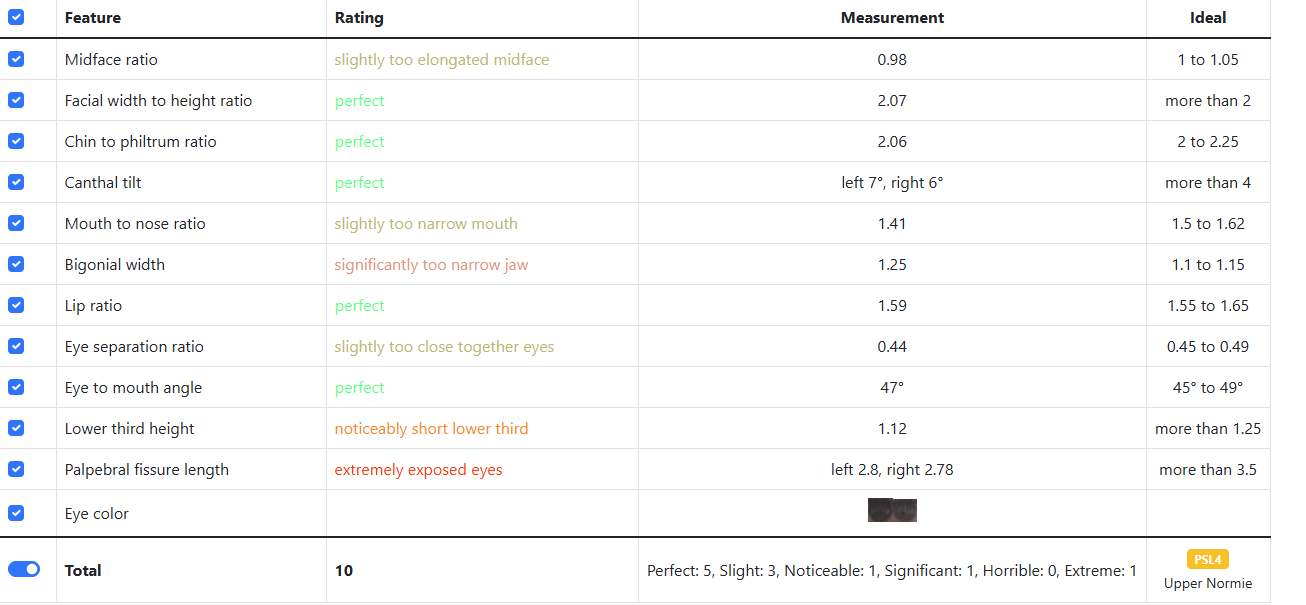Click the Rating column header
Screen dimensions: 1306x605
point(359,18)
